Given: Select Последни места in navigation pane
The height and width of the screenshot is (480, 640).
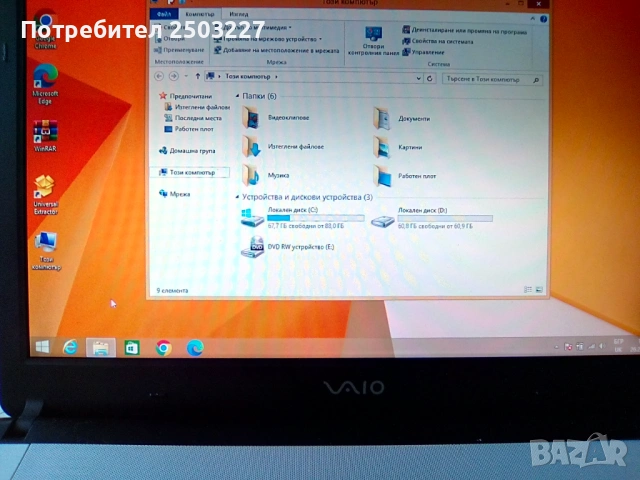Looking at the screenshot, I should (193, 118).
